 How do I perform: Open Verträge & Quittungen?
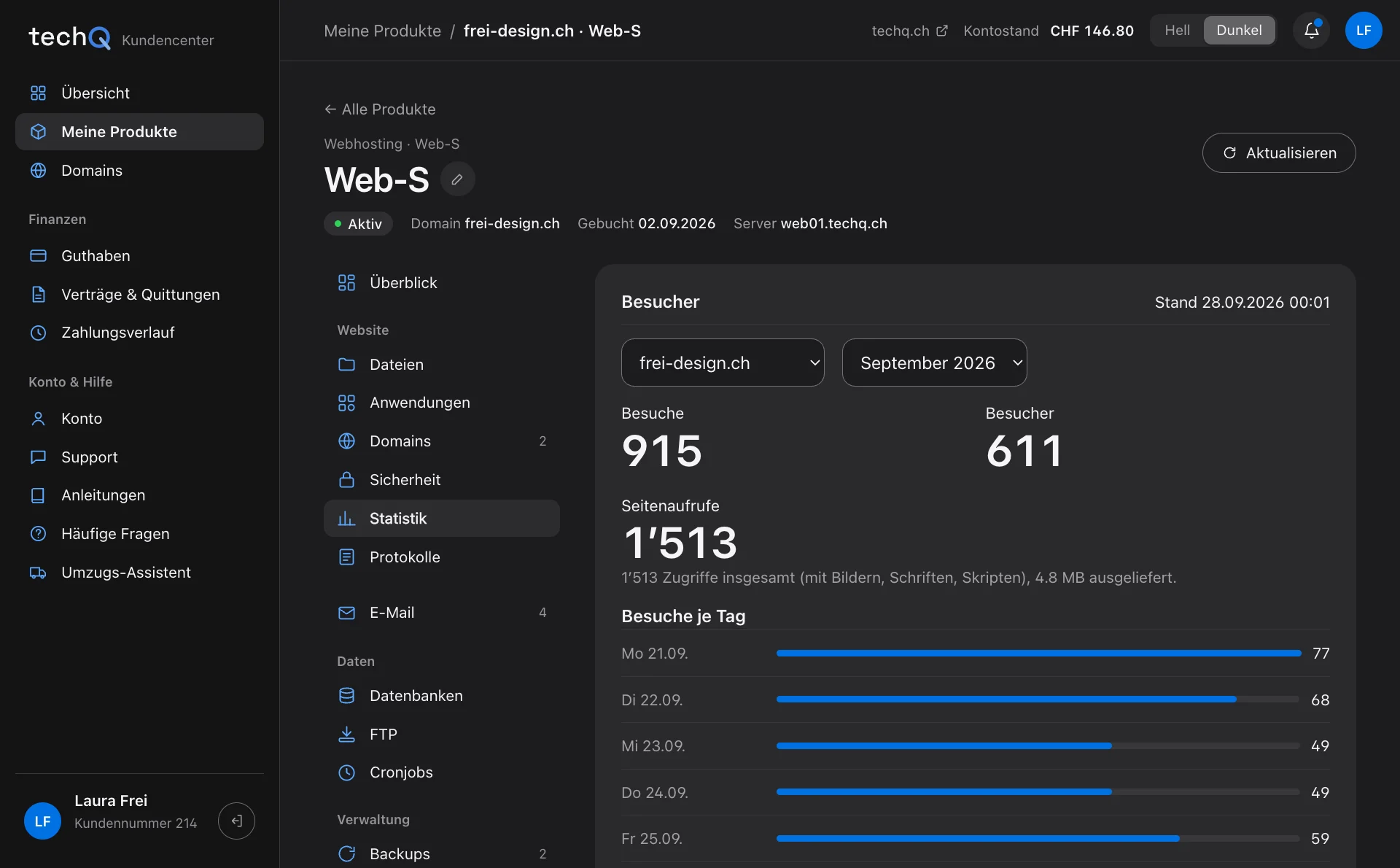click(x=139, y=295)
